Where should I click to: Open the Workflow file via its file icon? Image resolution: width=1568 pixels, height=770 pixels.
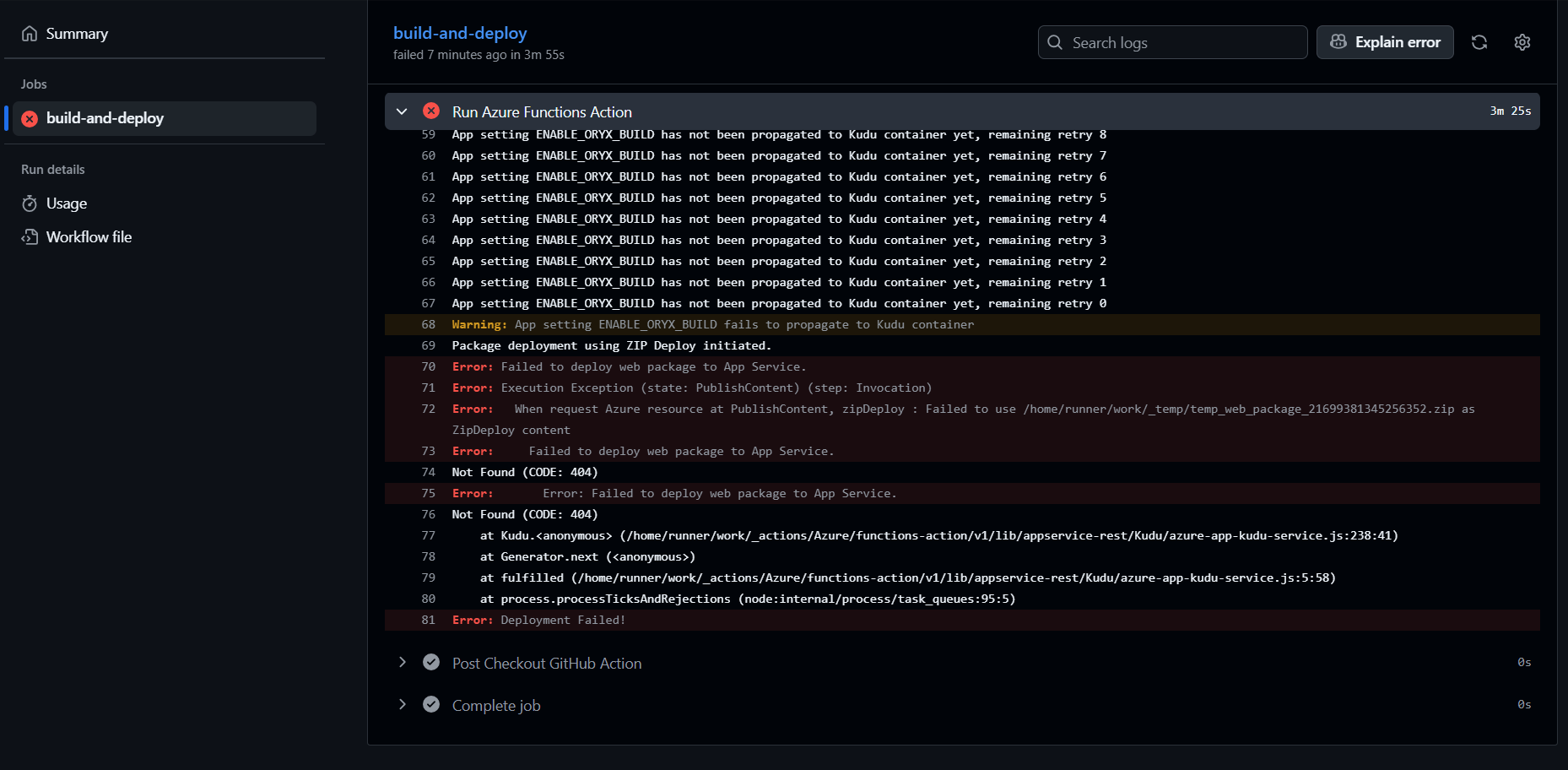(x=30, y=236)
